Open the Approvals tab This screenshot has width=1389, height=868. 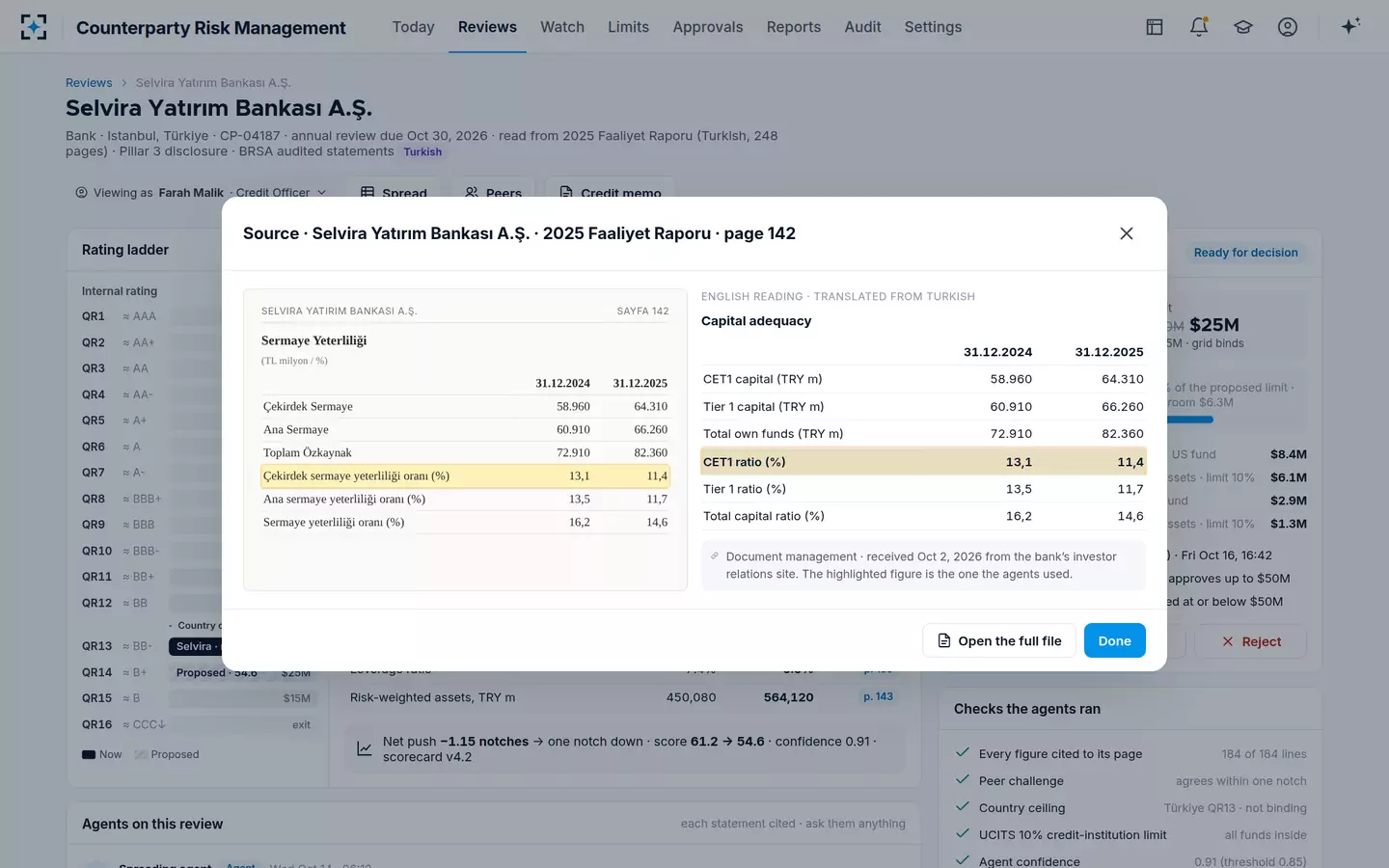708,27
